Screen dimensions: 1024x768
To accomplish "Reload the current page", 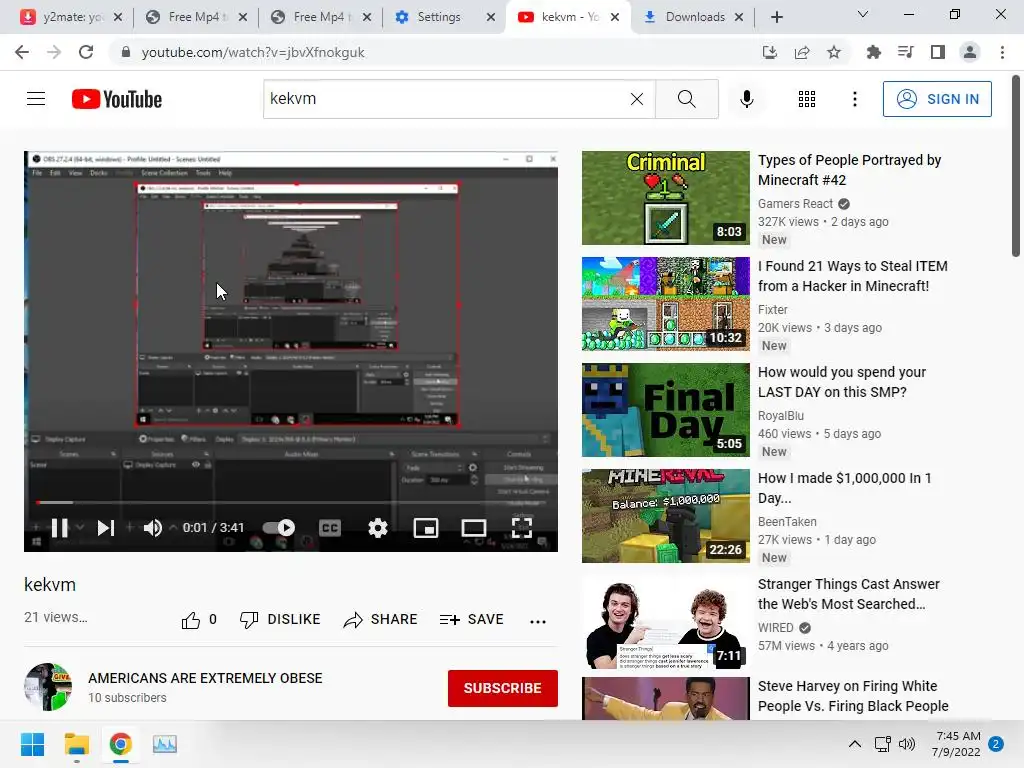I will (x=86, y=52).
